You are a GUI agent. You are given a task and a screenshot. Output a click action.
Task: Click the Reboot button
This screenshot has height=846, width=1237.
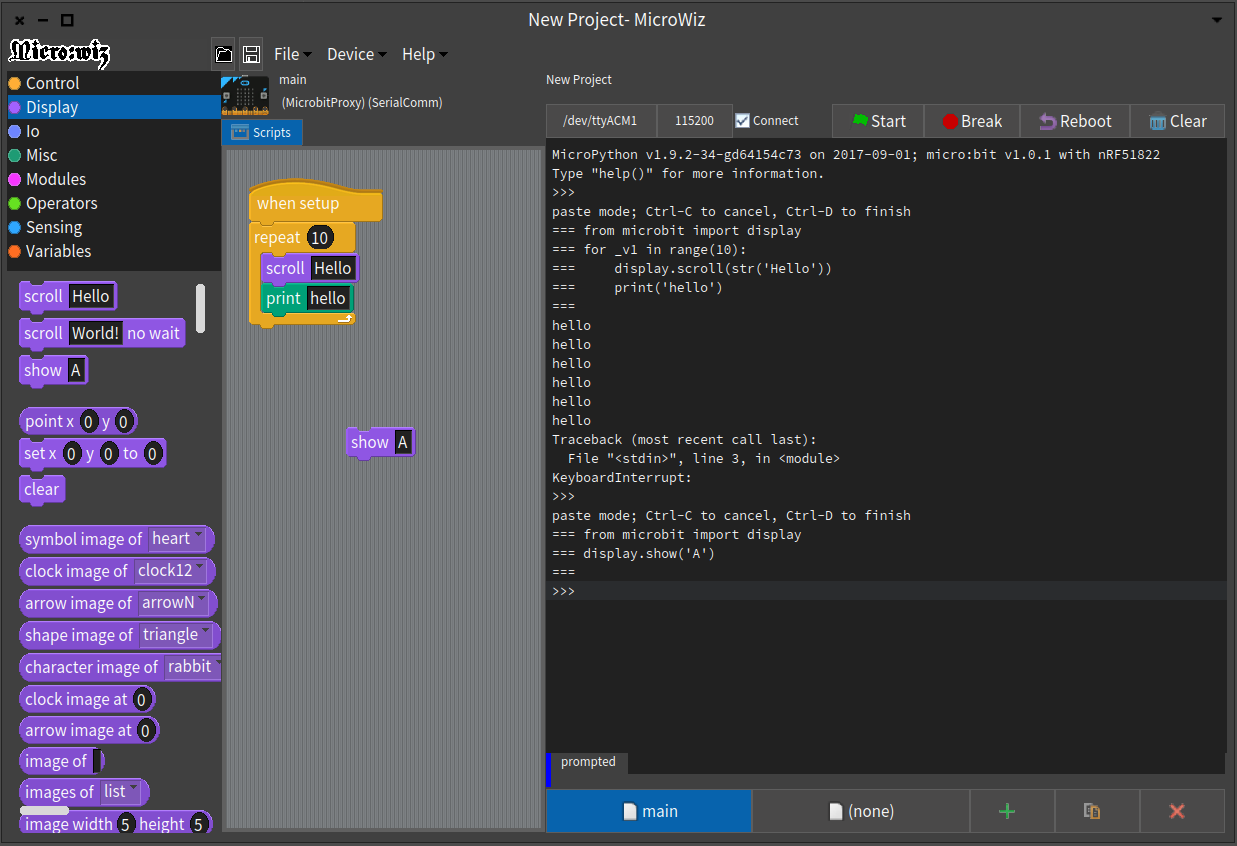point(1075,121)
